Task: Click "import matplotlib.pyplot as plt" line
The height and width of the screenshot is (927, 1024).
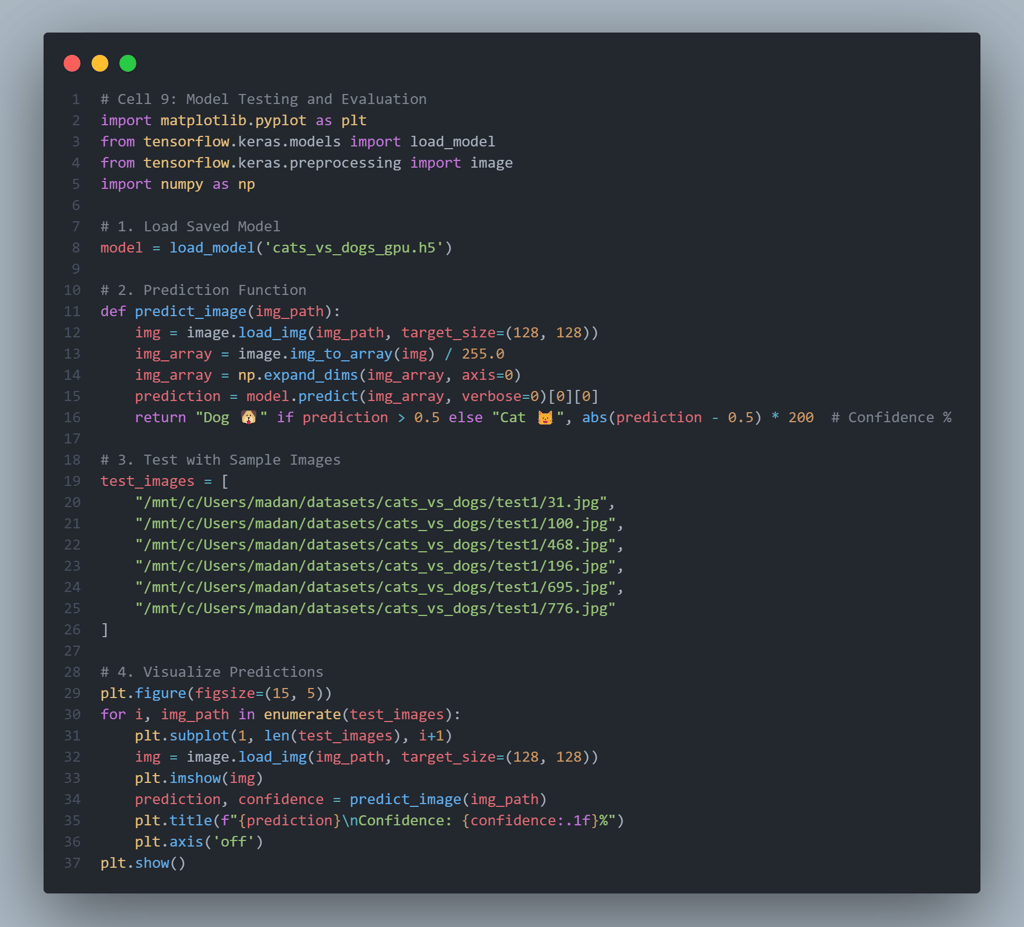Action: click(x=233, y=121)
